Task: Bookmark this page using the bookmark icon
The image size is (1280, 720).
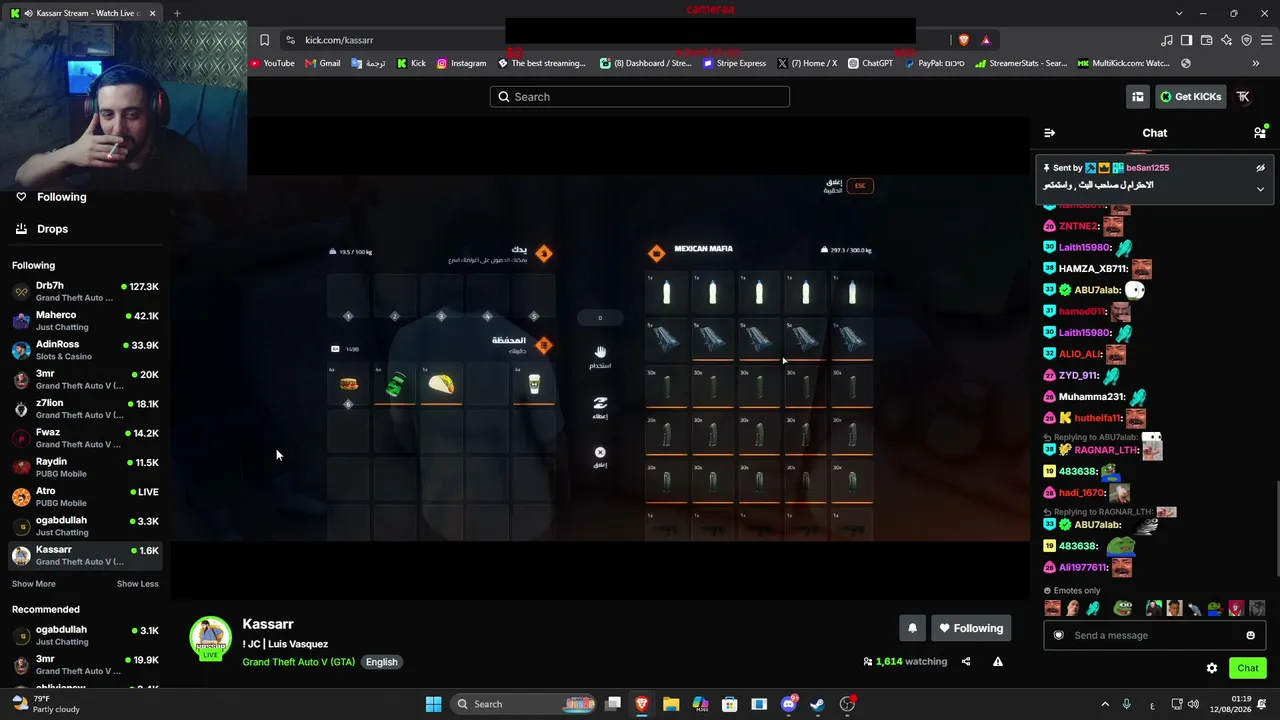Action: pyautogui.click(x=264, y=40)
